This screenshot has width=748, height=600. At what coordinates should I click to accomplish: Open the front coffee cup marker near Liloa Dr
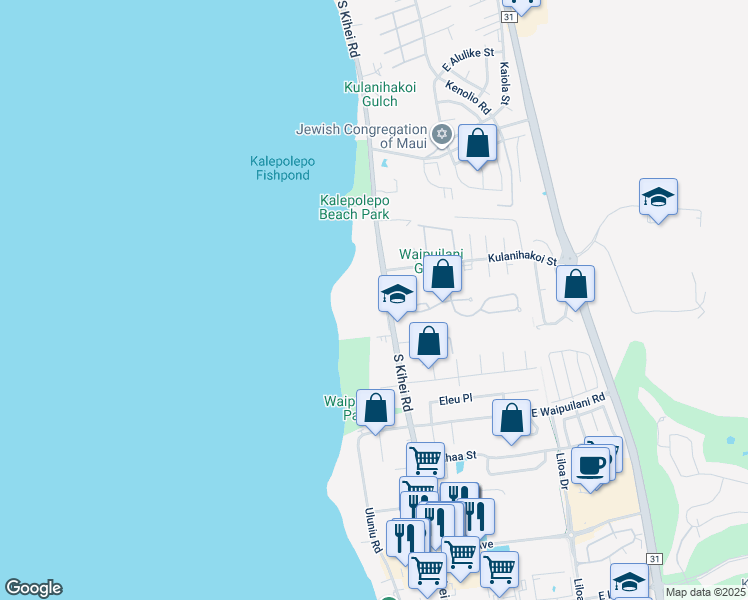[591, 468]
